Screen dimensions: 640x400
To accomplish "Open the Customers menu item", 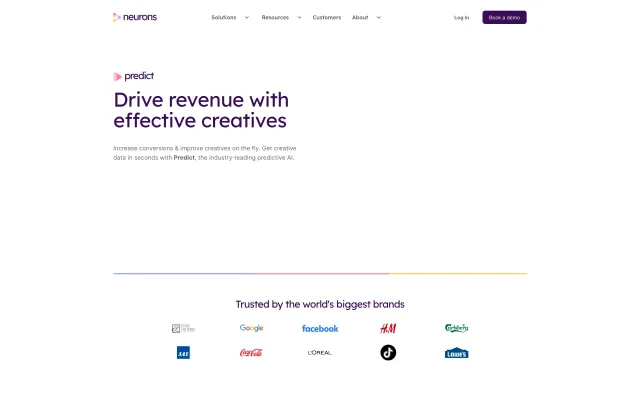I will click(326, 18).
